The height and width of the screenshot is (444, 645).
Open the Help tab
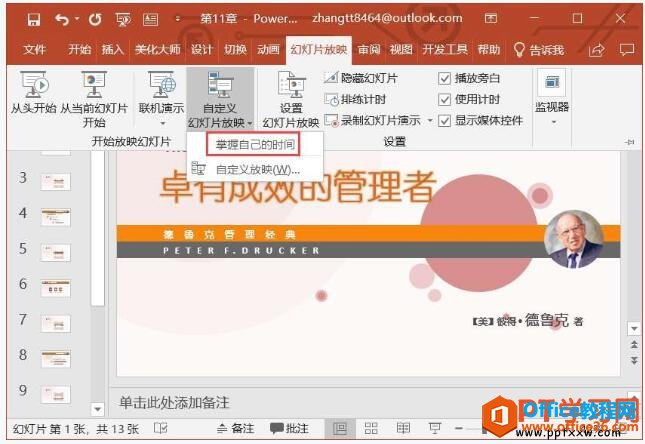click(489, 50)
